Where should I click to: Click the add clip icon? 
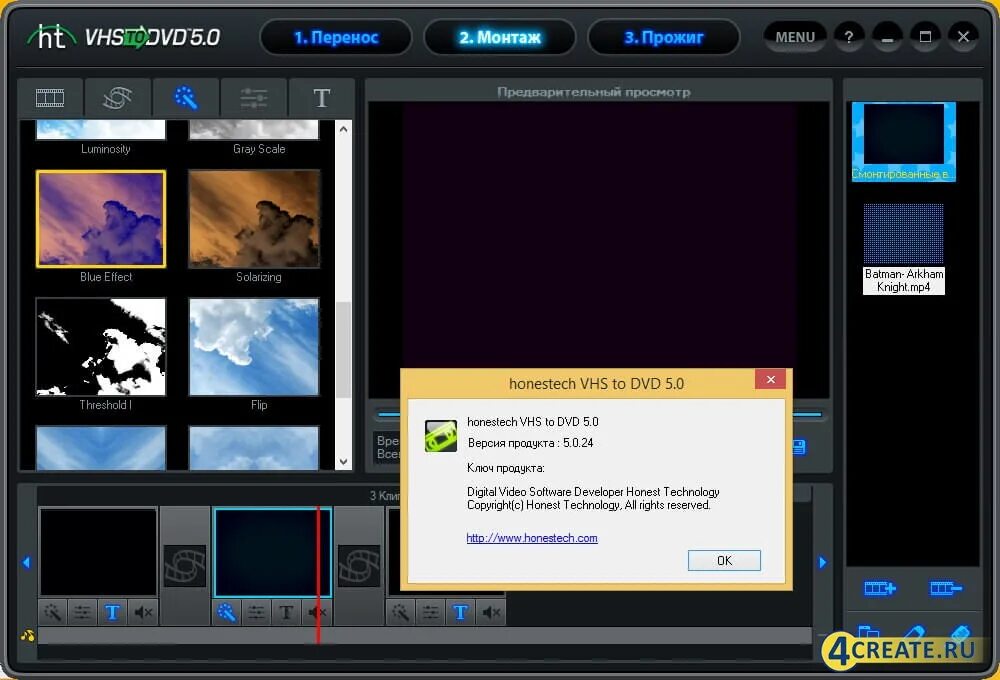880,588
